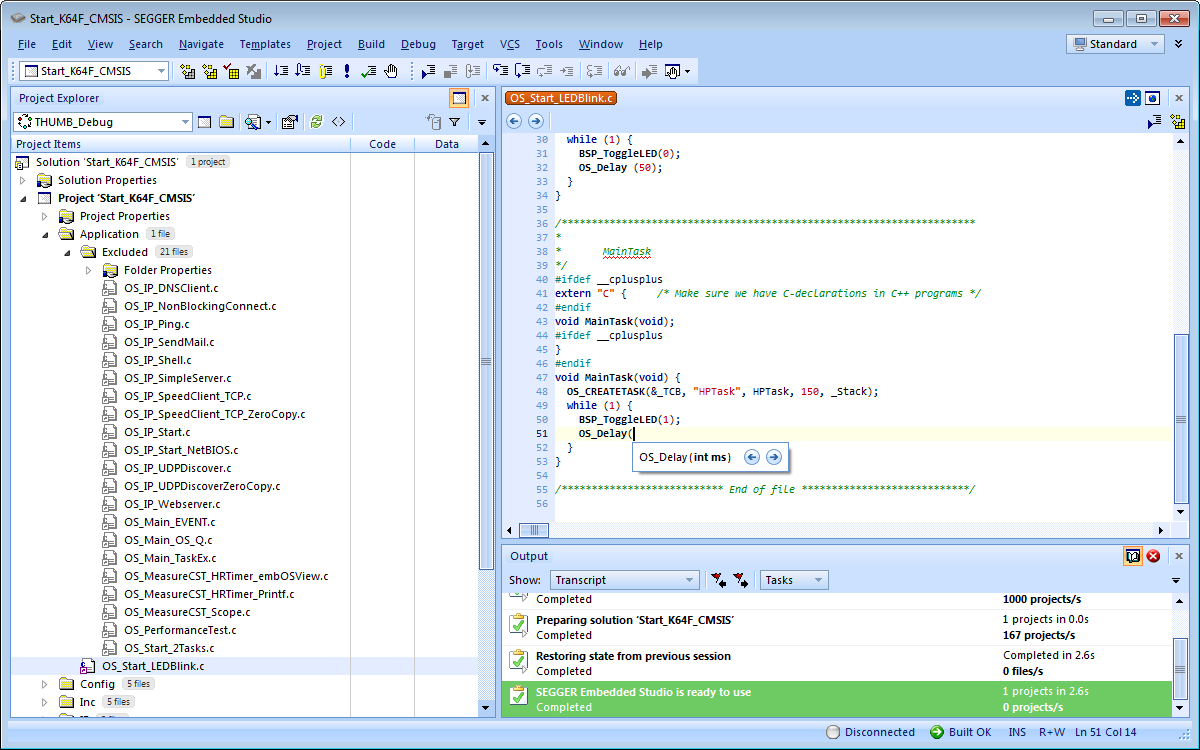Image resolution: width=1200 pixels, height=750 pixels.
Task: Open the THUMB_Debug configuration dropdown
Action: coord(103,122)
